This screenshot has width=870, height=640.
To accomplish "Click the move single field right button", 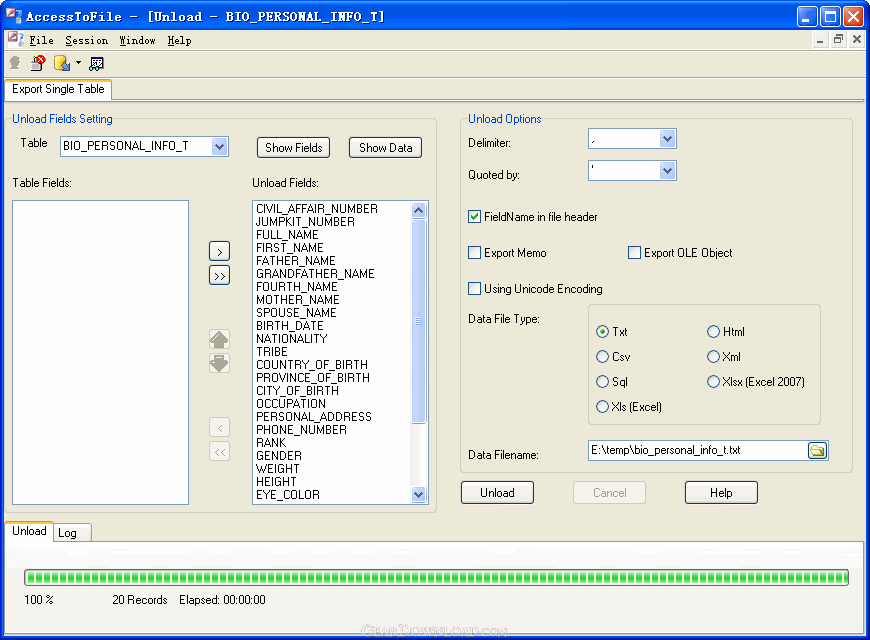I will (x=220, y=251).
